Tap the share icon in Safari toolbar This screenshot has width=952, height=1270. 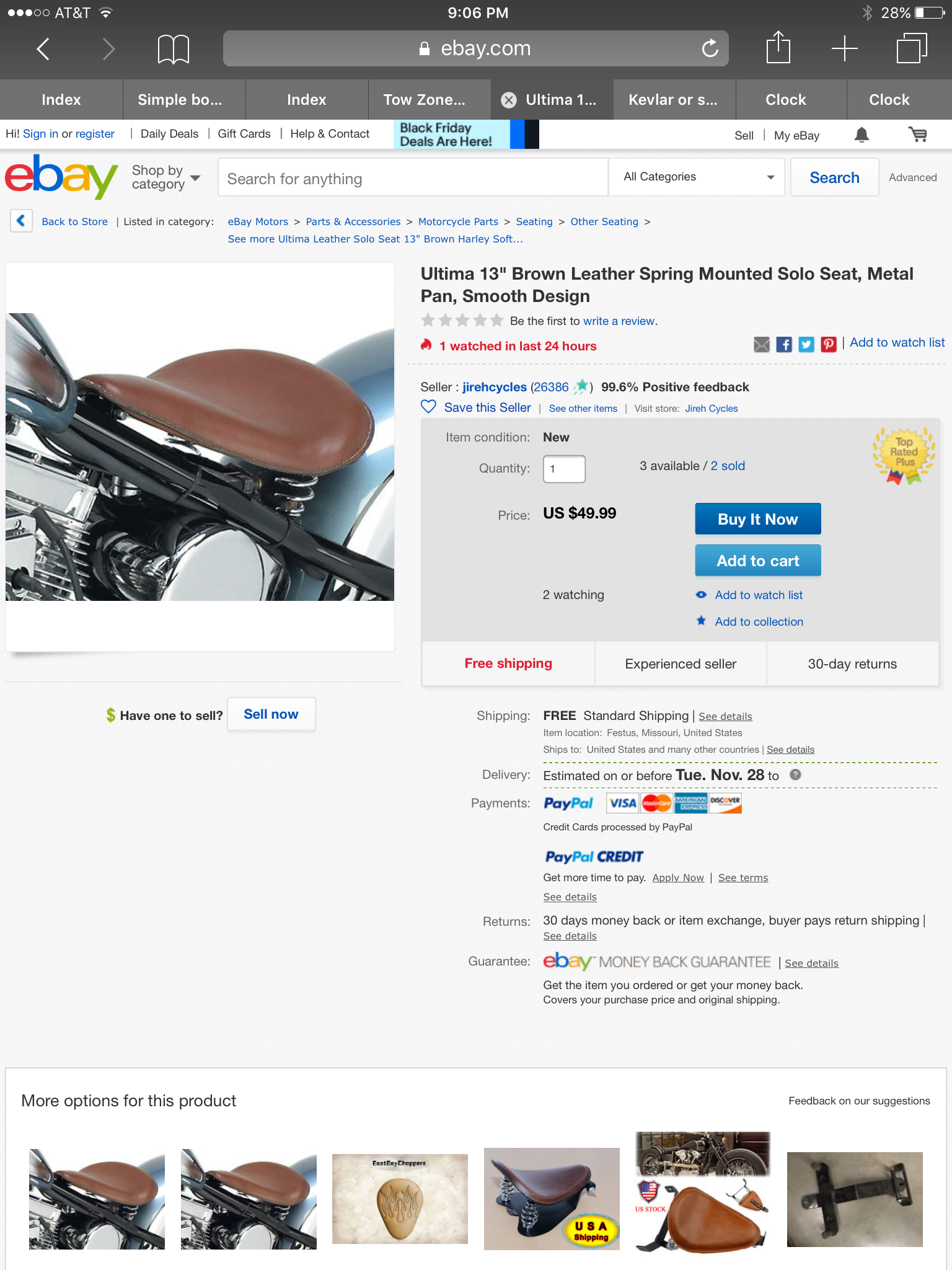click(x=778, y=48)
